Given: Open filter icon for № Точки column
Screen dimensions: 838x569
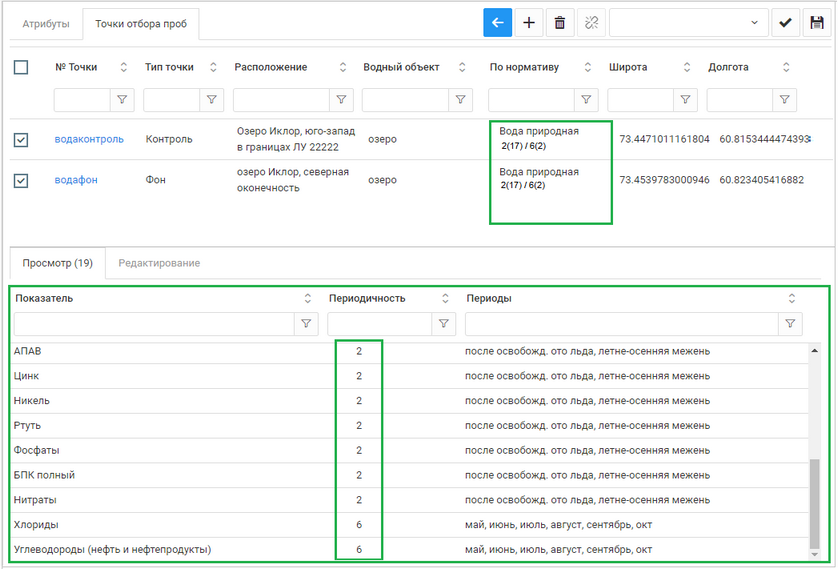Looking at the screenshot, I should (123, 100).
